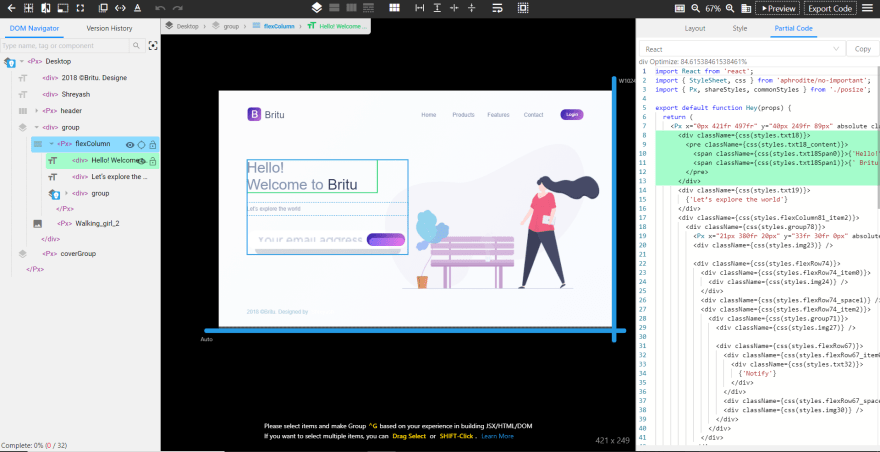Click the dashed select-frame icon in toolbar

click(523, 8)
